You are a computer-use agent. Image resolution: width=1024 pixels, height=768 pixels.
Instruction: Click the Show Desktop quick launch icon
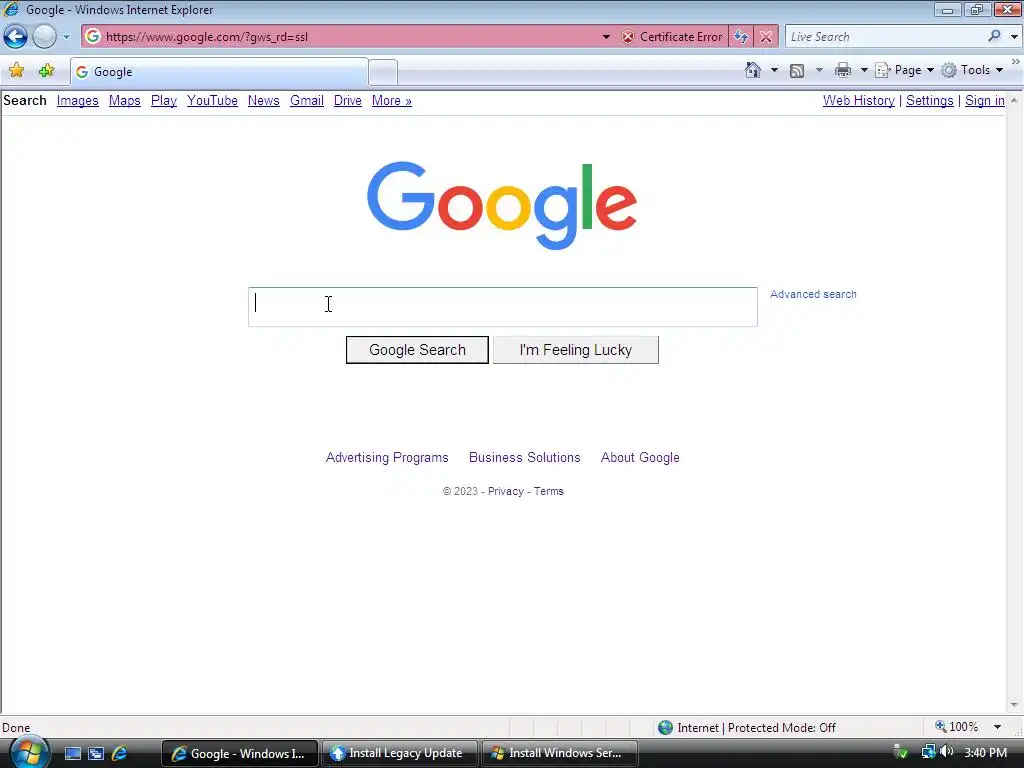pyautogui.click(x=73, y=754)
